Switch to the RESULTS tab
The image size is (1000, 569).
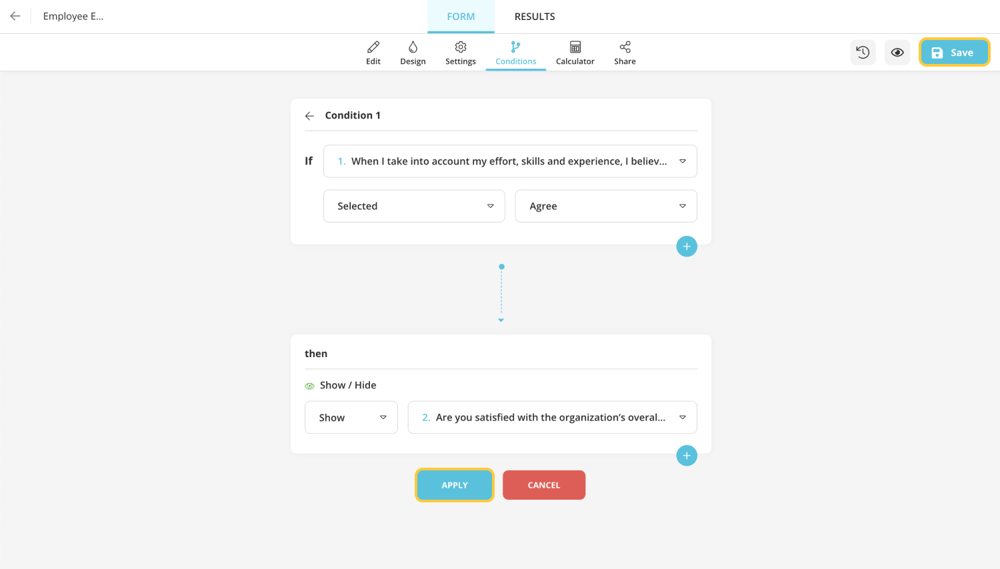click(x=534, y=17)
